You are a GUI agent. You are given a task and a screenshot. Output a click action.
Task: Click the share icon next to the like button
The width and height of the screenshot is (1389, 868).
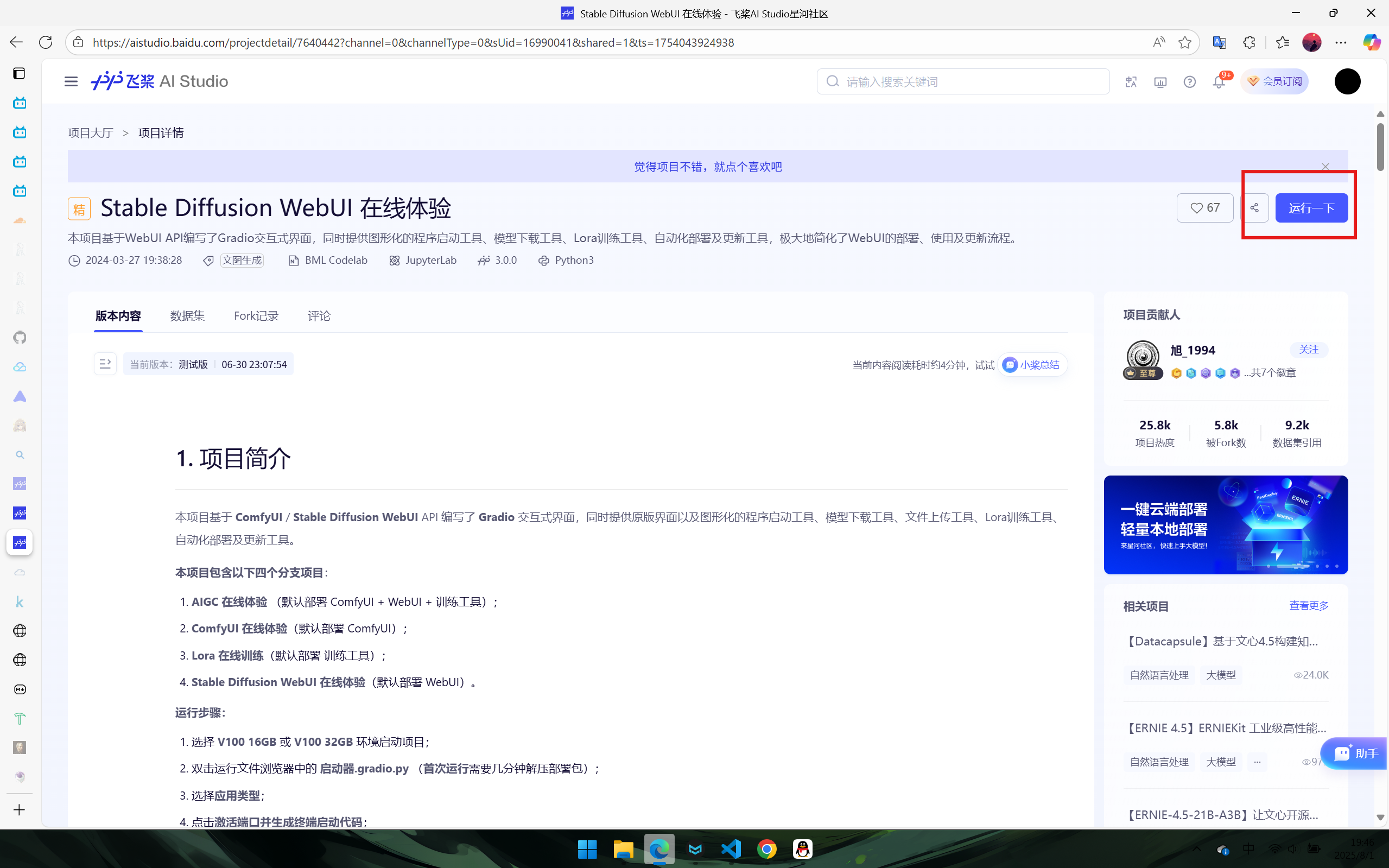coord(1254,208)
